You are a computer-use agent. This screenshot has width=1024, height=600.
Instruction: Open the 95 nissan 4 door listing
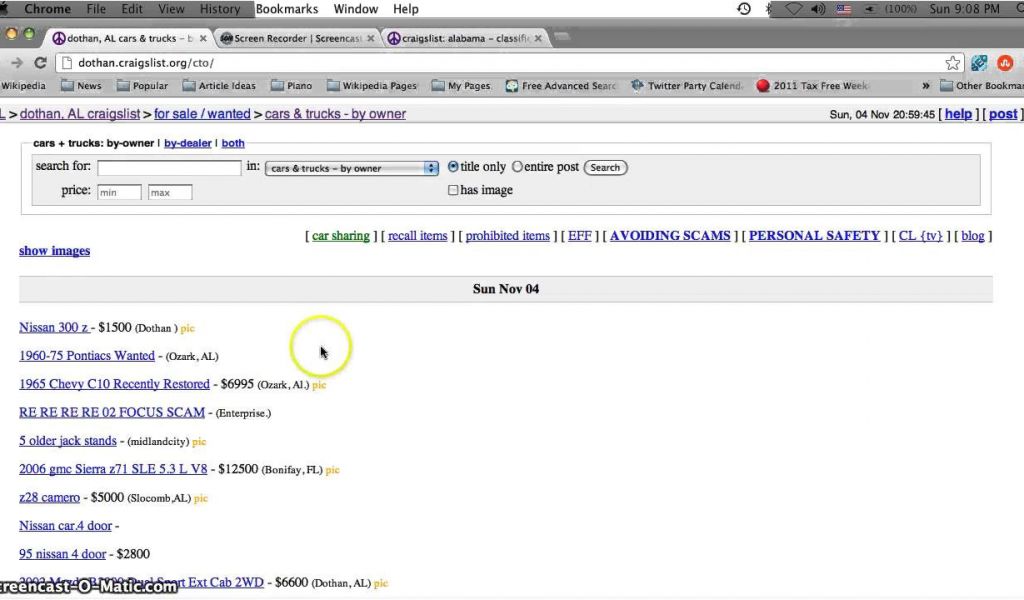(x=62, y=554)
